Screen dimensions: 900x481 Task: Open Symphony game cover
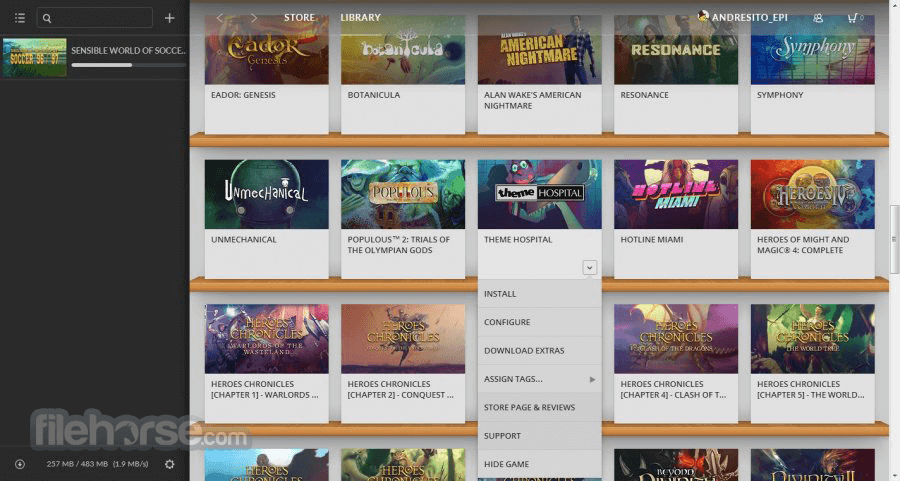pos(813,50)
